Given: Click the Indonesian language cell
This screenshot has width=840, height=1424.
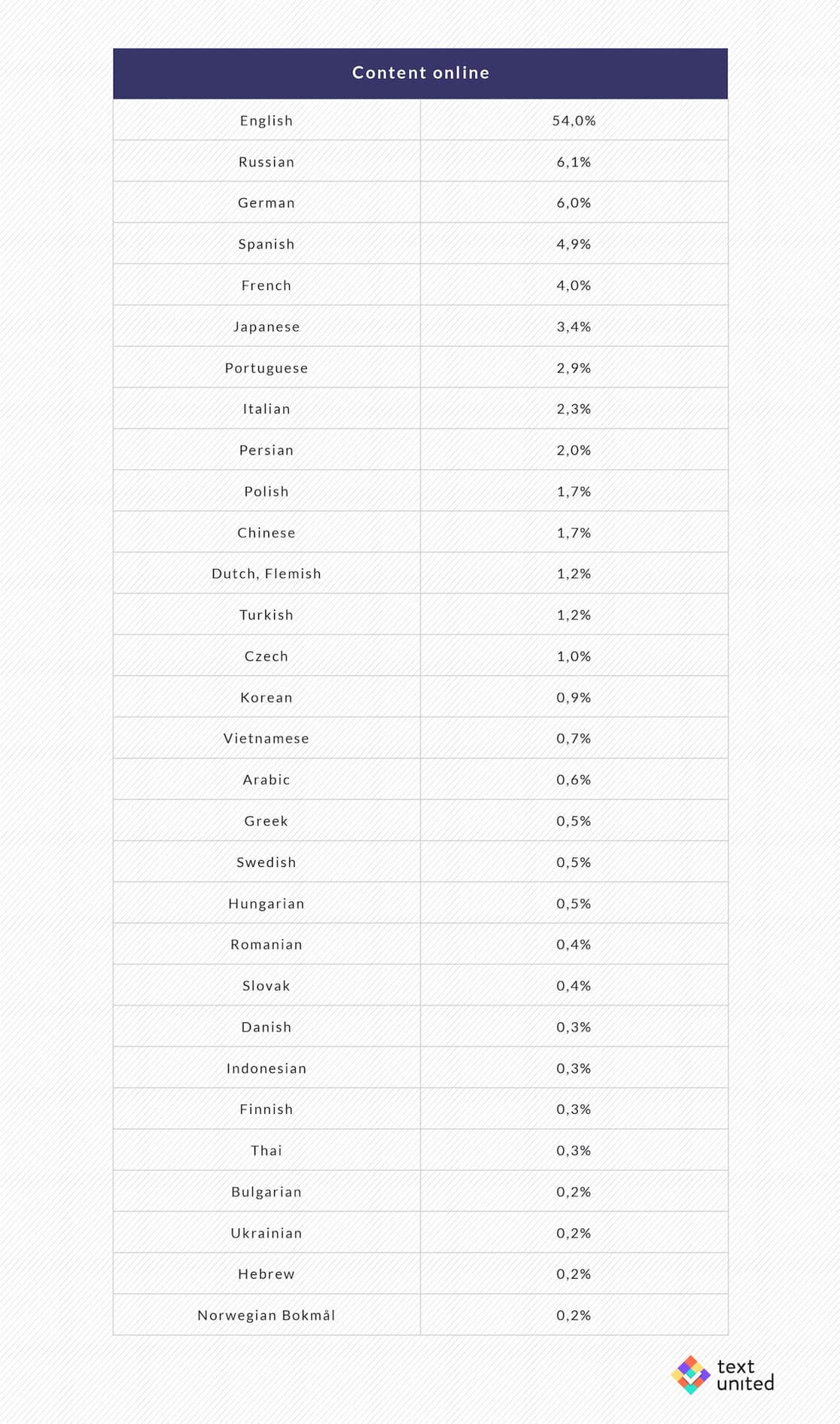Looking at the screenshot, I should click(266, 1068).
